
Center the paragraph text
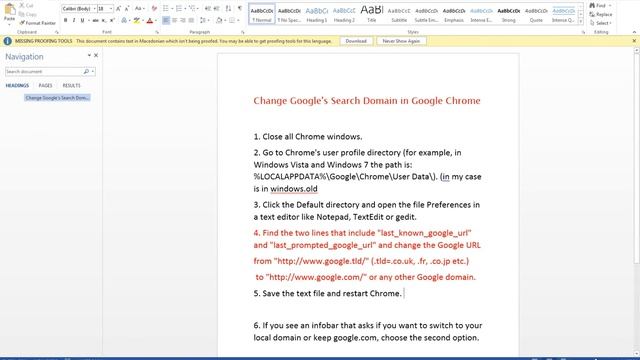(174, 20)
